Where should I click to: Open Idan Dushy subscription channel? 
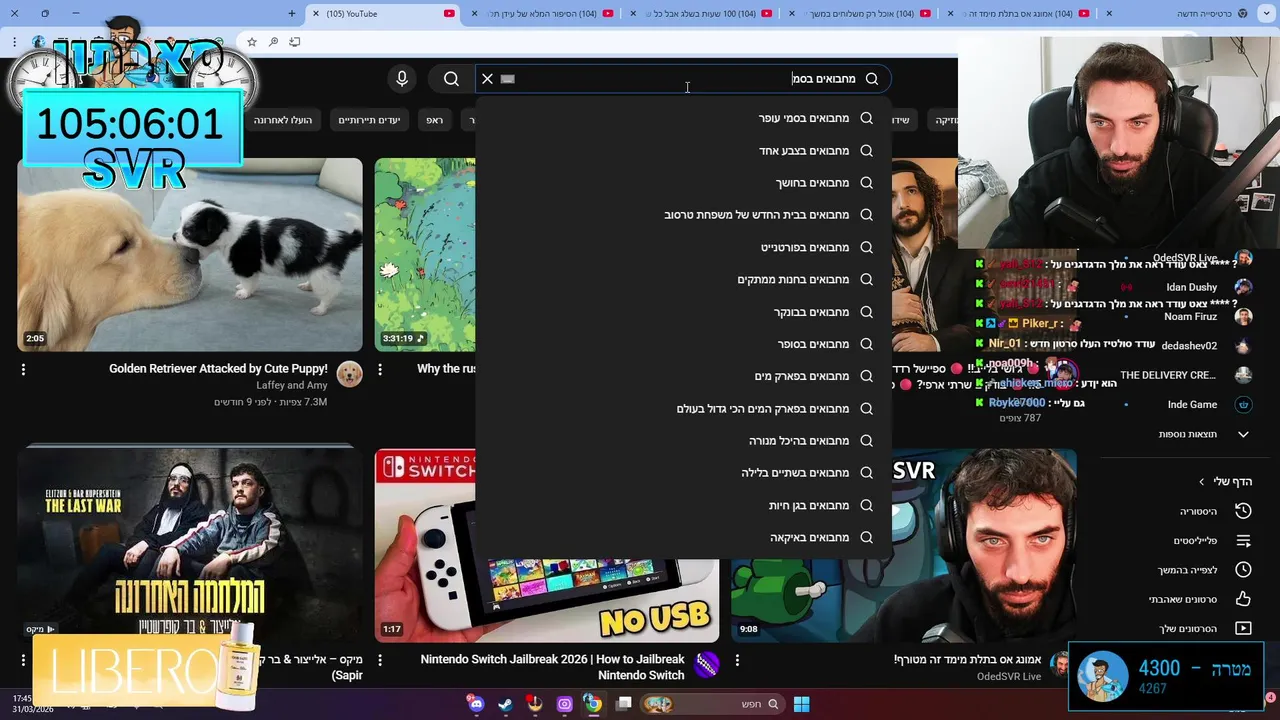click(x=1208, y=287)
